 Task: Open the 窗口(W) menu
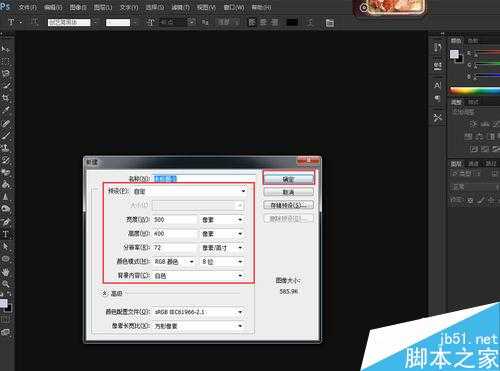click(234, 7)
